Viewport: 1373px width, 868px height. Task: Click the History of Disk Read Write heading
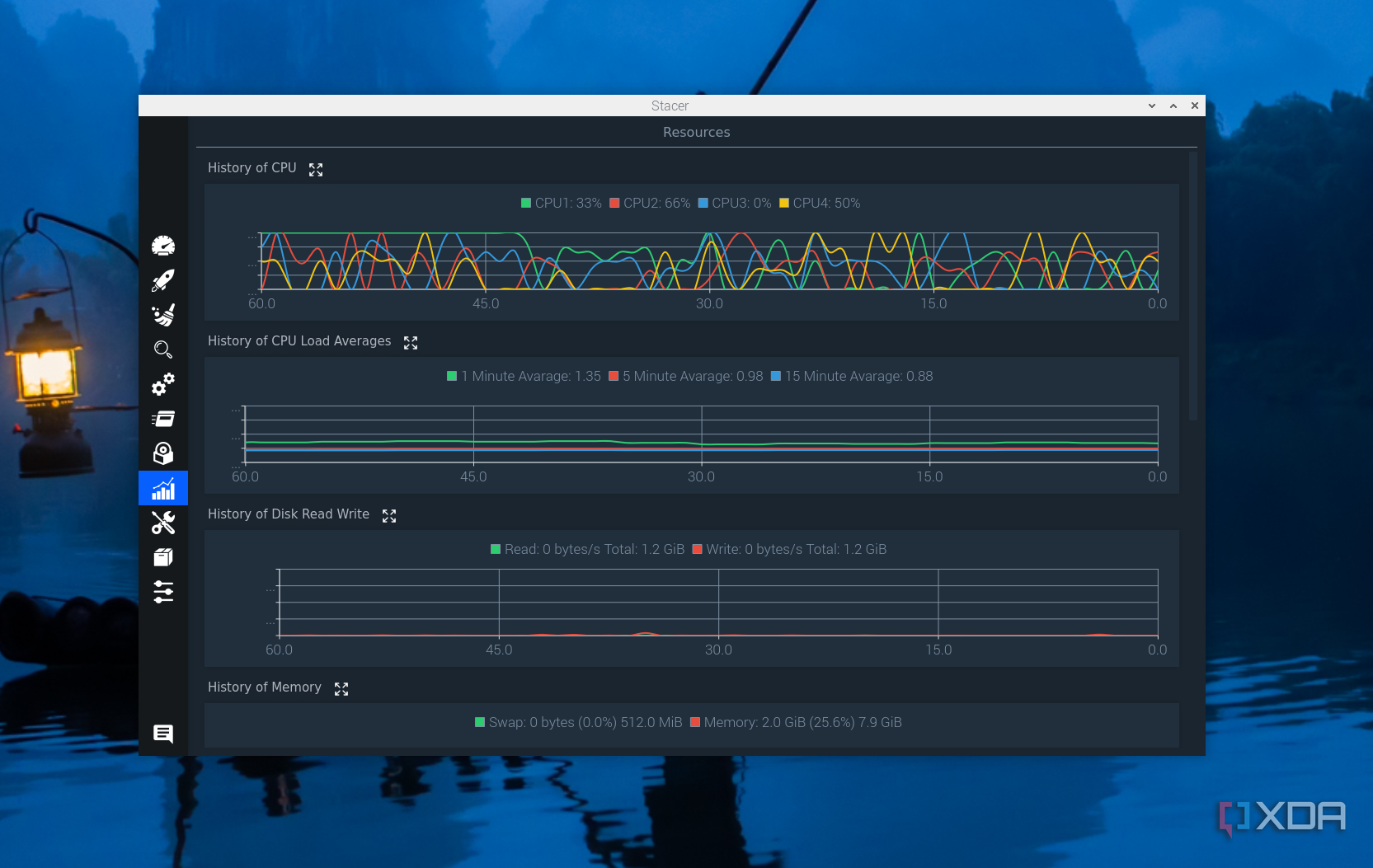[289, 514]
